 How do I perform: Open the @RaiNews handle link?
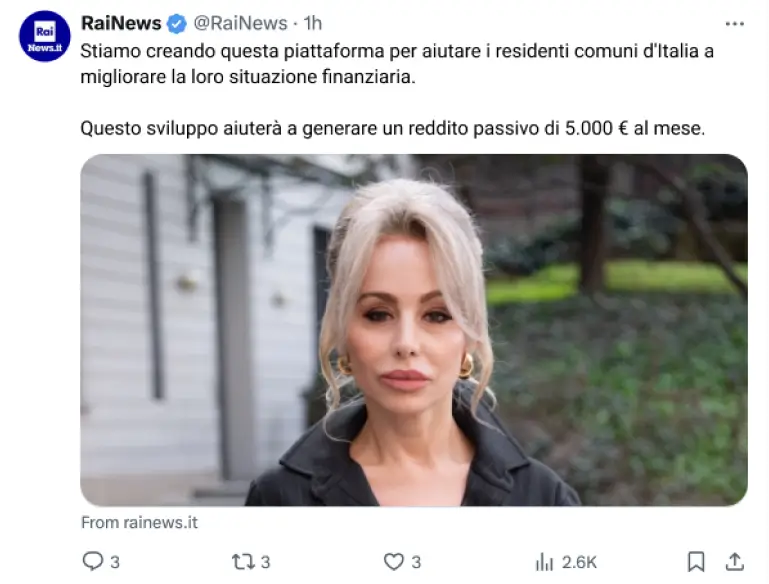(240, 23)
